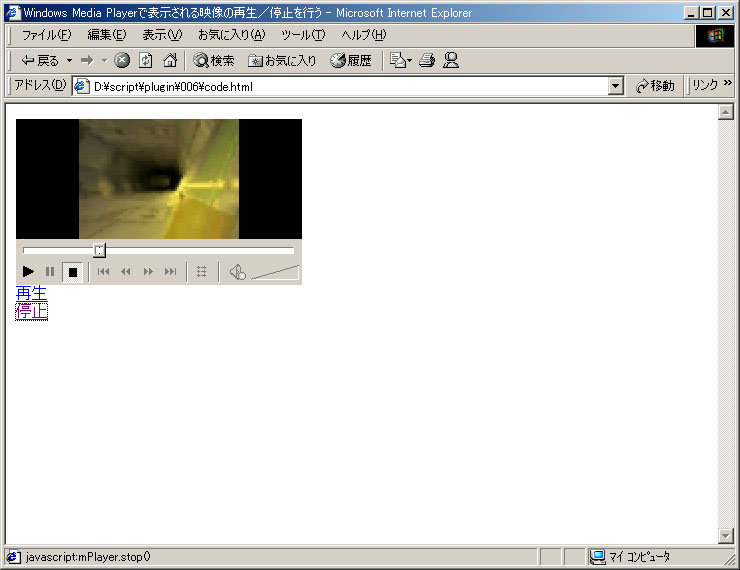
Task: Click the Skip to previous track button
Action: click(103, 272)
